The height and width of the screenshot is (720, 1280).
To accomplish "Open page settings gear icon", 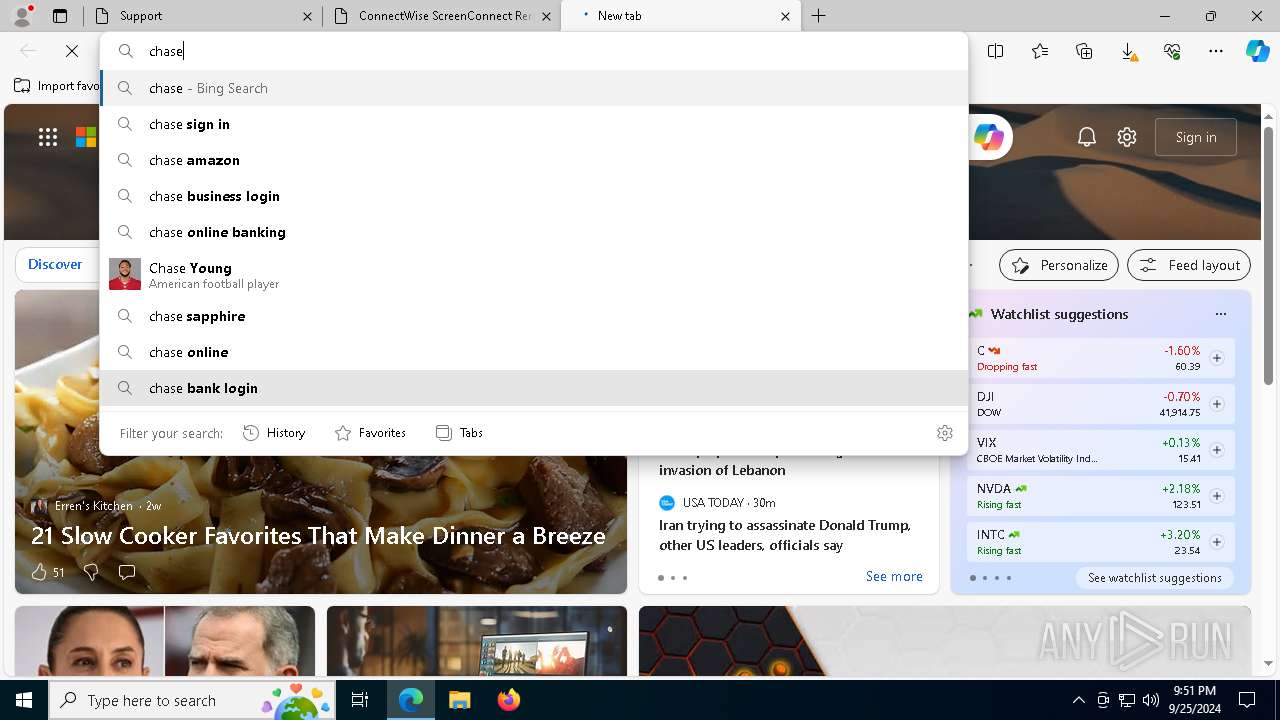I will pyautogui.click(x=1127, y=137).
